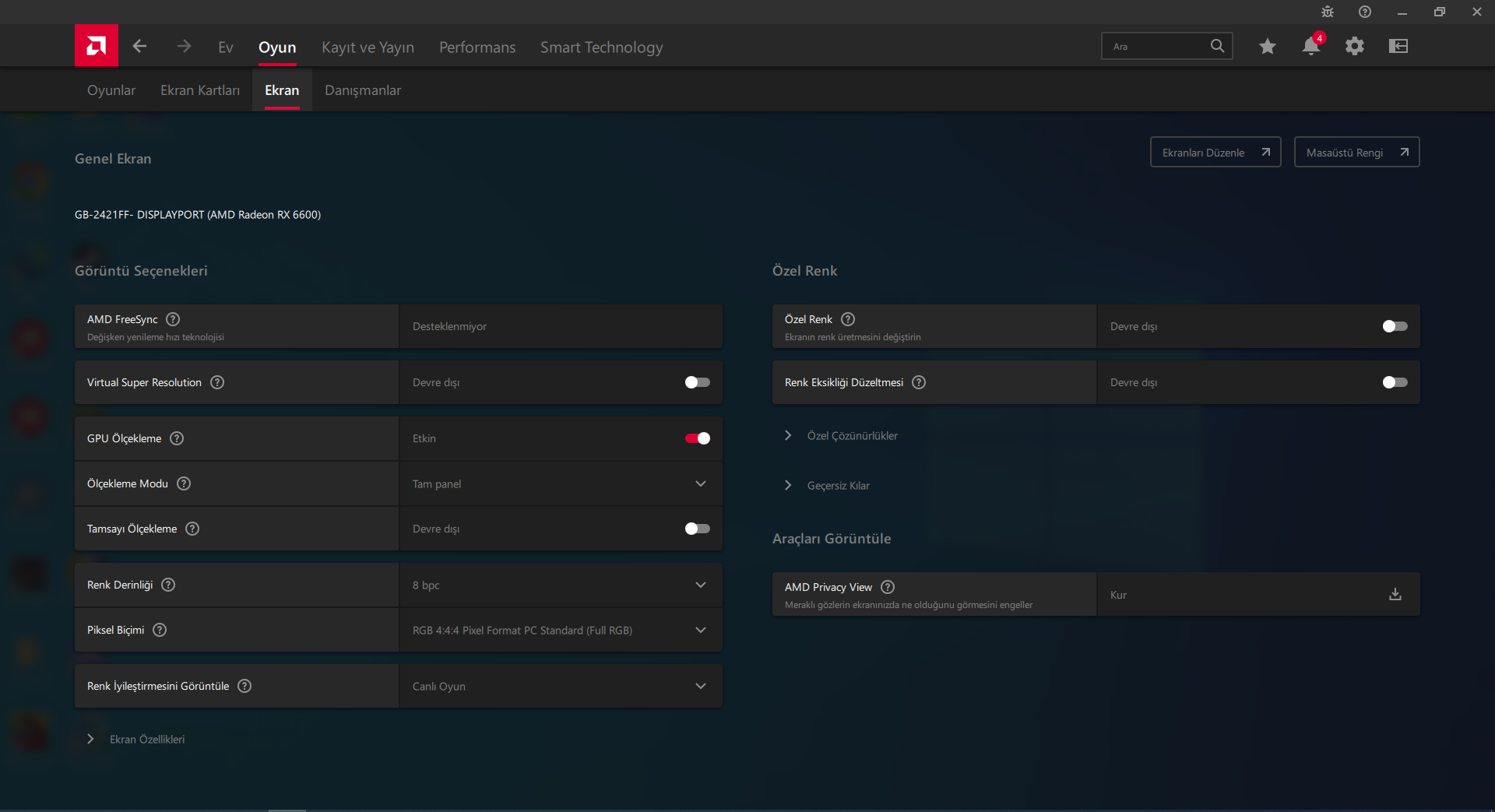Open Kayıt ve Yayın tab
The width and height of the screenshot is (1495, 812).
click(368, 47)
